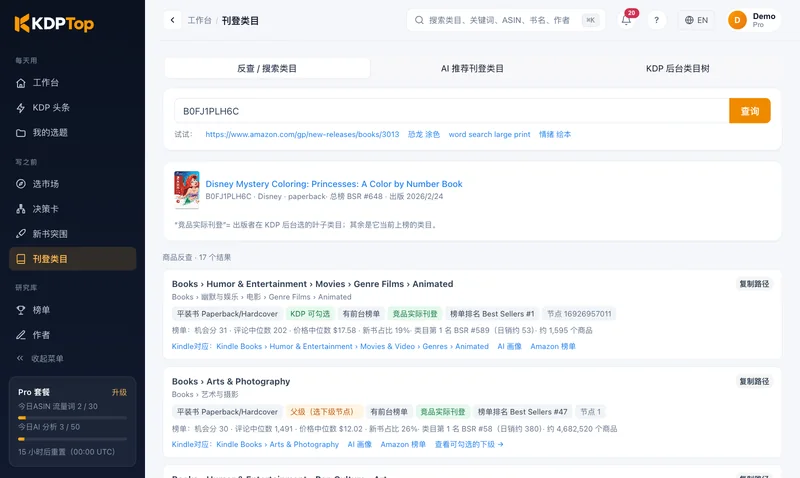Select AI 推荐刊登类目 tab
The image size is (800, 478).
click(472, 68)
